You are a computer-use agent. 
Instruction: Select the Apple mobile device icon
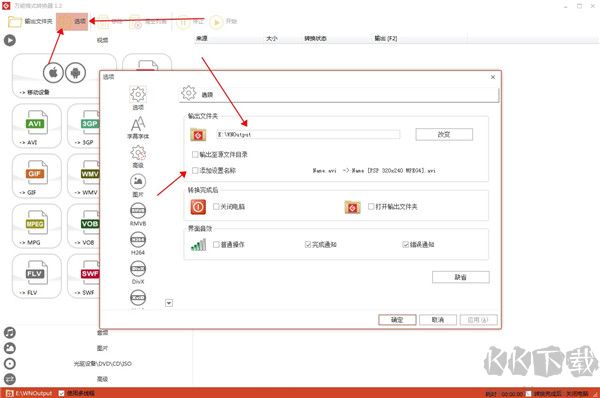coord(53,72)
